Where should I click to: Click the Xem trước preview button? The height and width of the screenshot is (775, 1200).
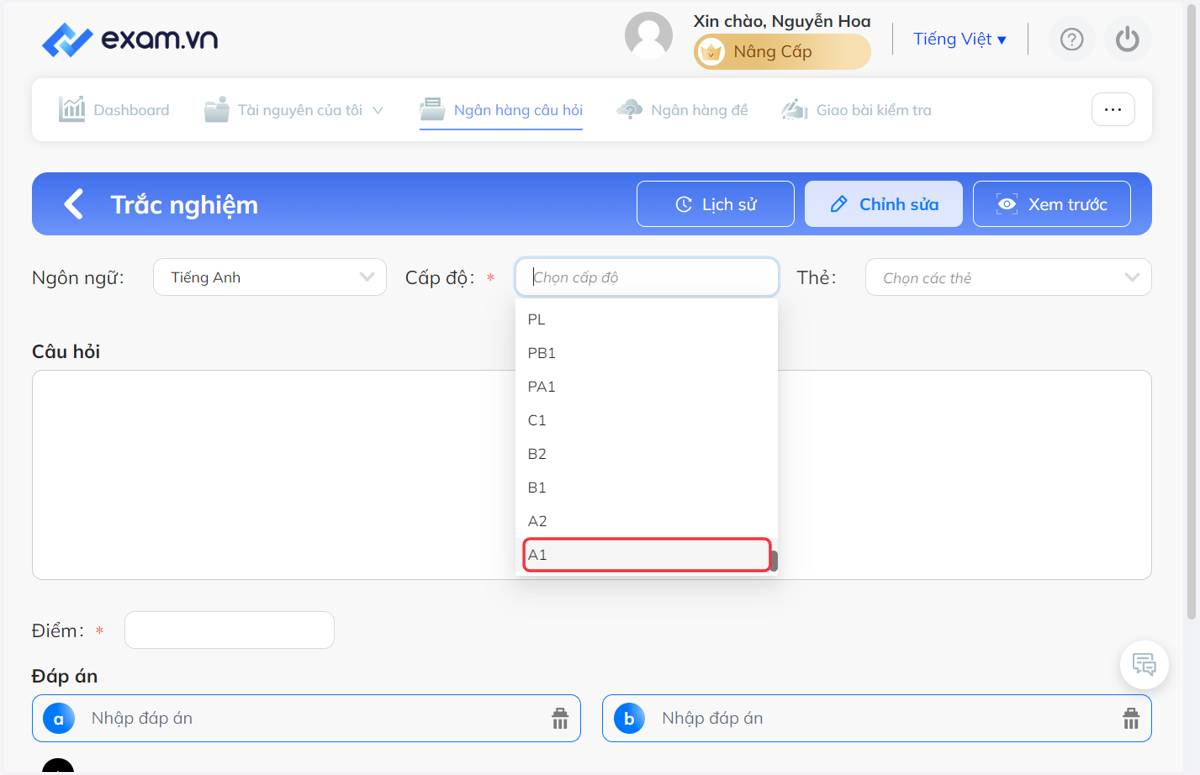(1052, 204)
